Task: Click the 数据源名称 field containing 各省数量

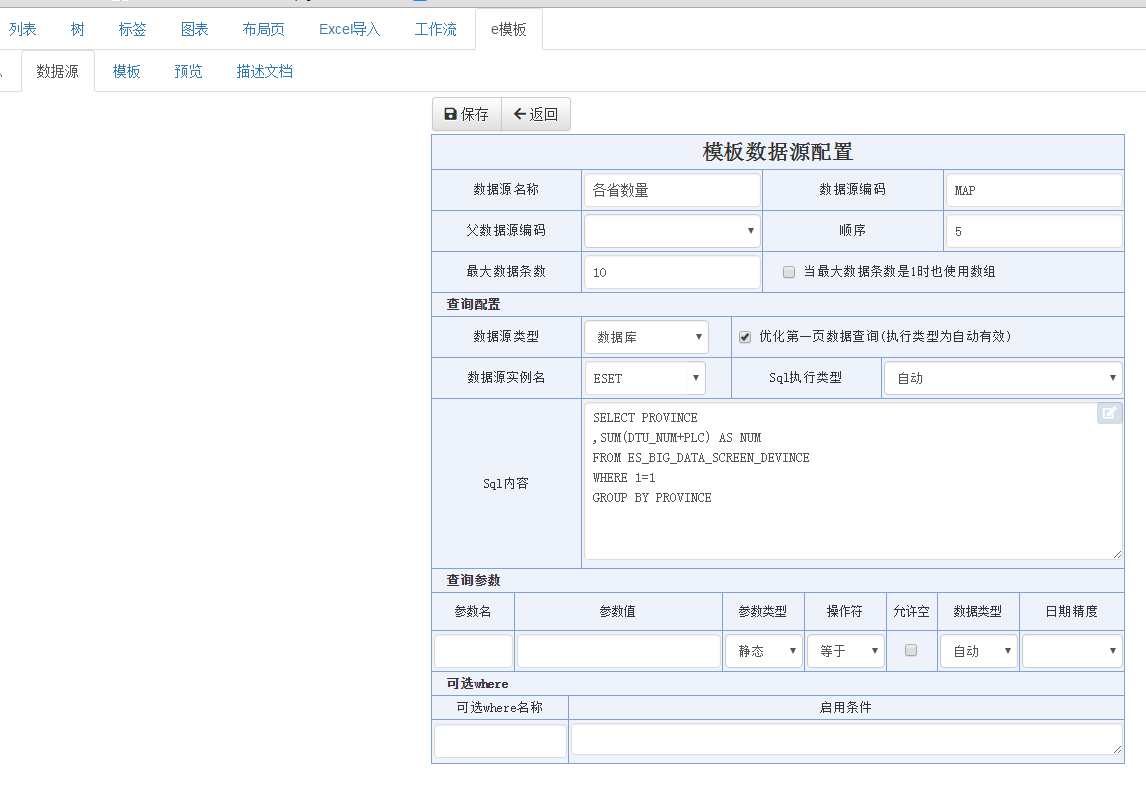Action: pos(672,190)
